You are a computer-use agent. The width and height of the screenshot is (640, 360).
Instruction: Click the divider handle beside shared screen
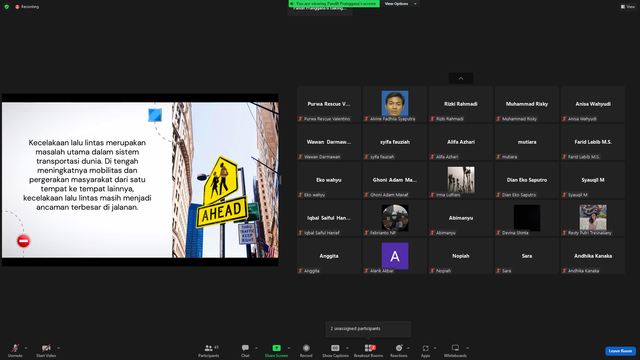pos(280,180)
